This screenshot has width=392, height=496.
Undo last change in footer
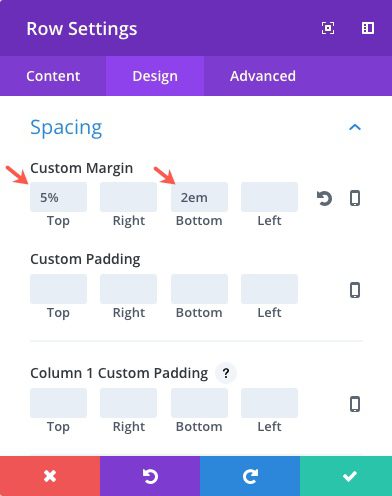point(150,476)
